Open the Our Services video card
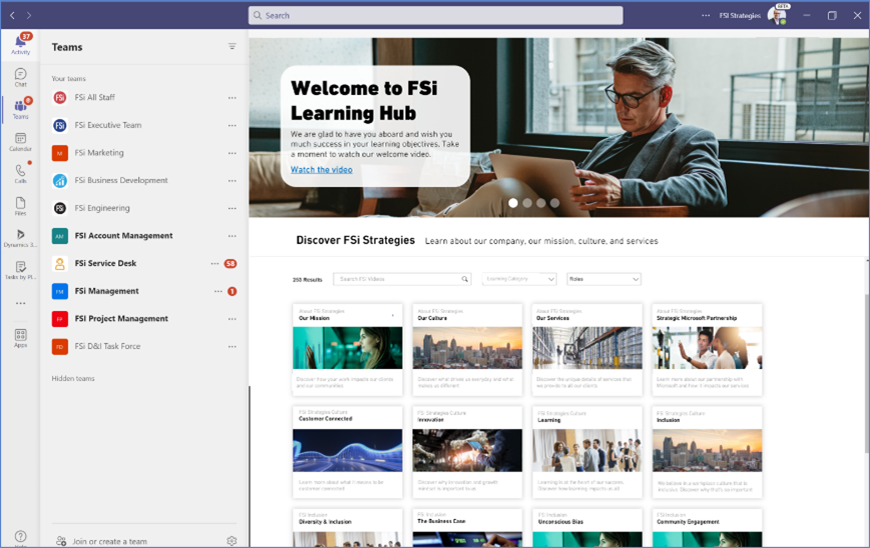The height and width of the screenshot is (548, 870). (587, 349)
